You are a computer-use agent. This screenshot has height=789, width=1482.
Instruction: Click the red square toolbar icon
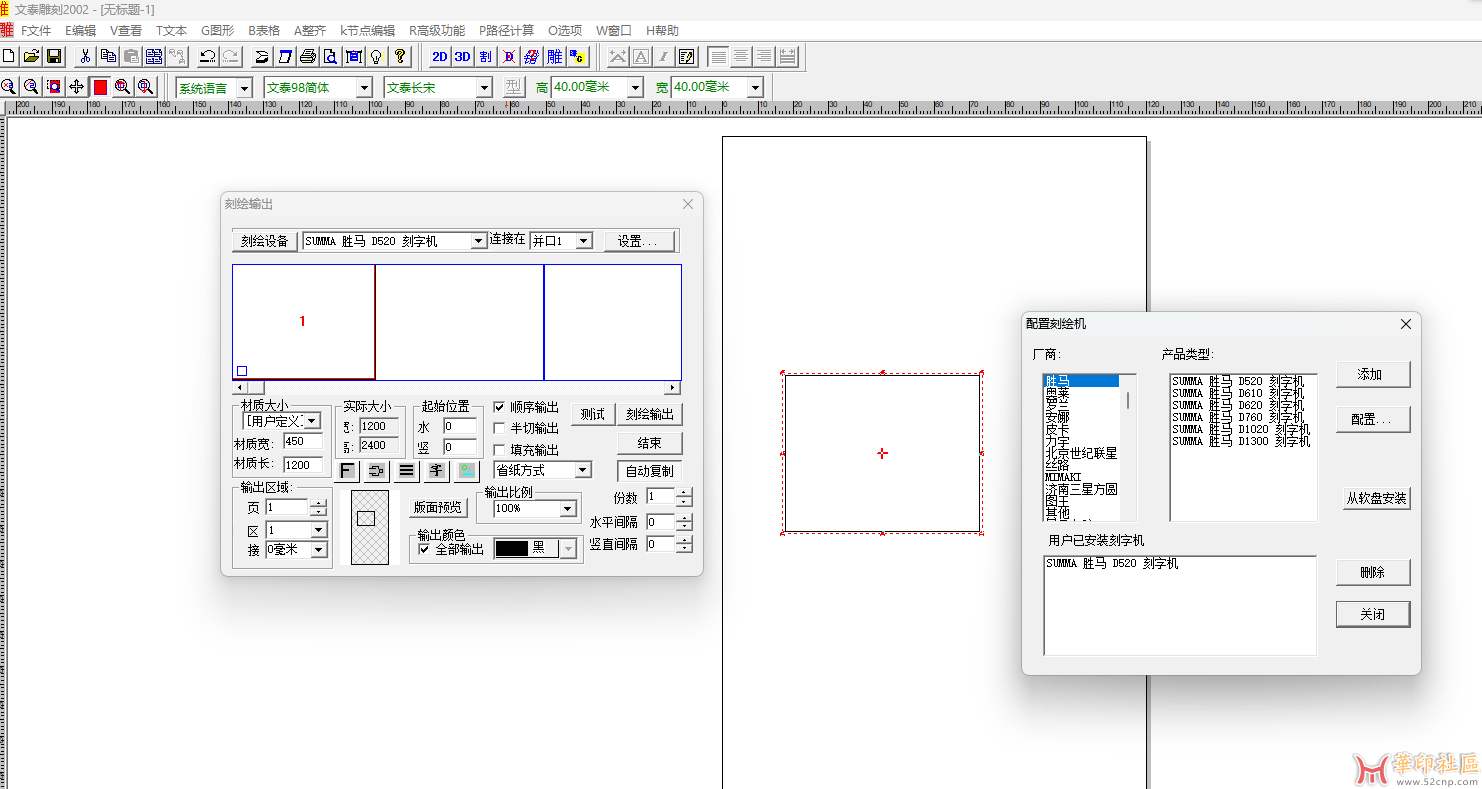(100, 87)
